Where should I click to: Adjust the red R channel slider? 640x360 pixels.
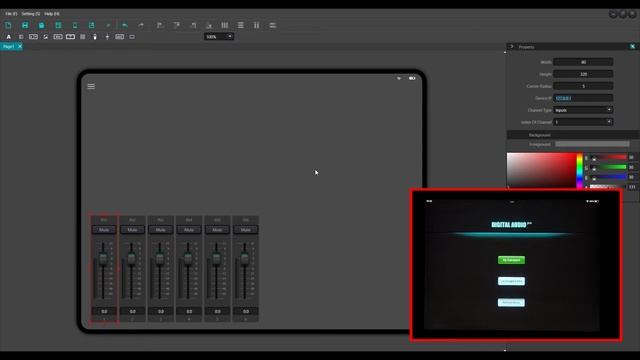608,158
